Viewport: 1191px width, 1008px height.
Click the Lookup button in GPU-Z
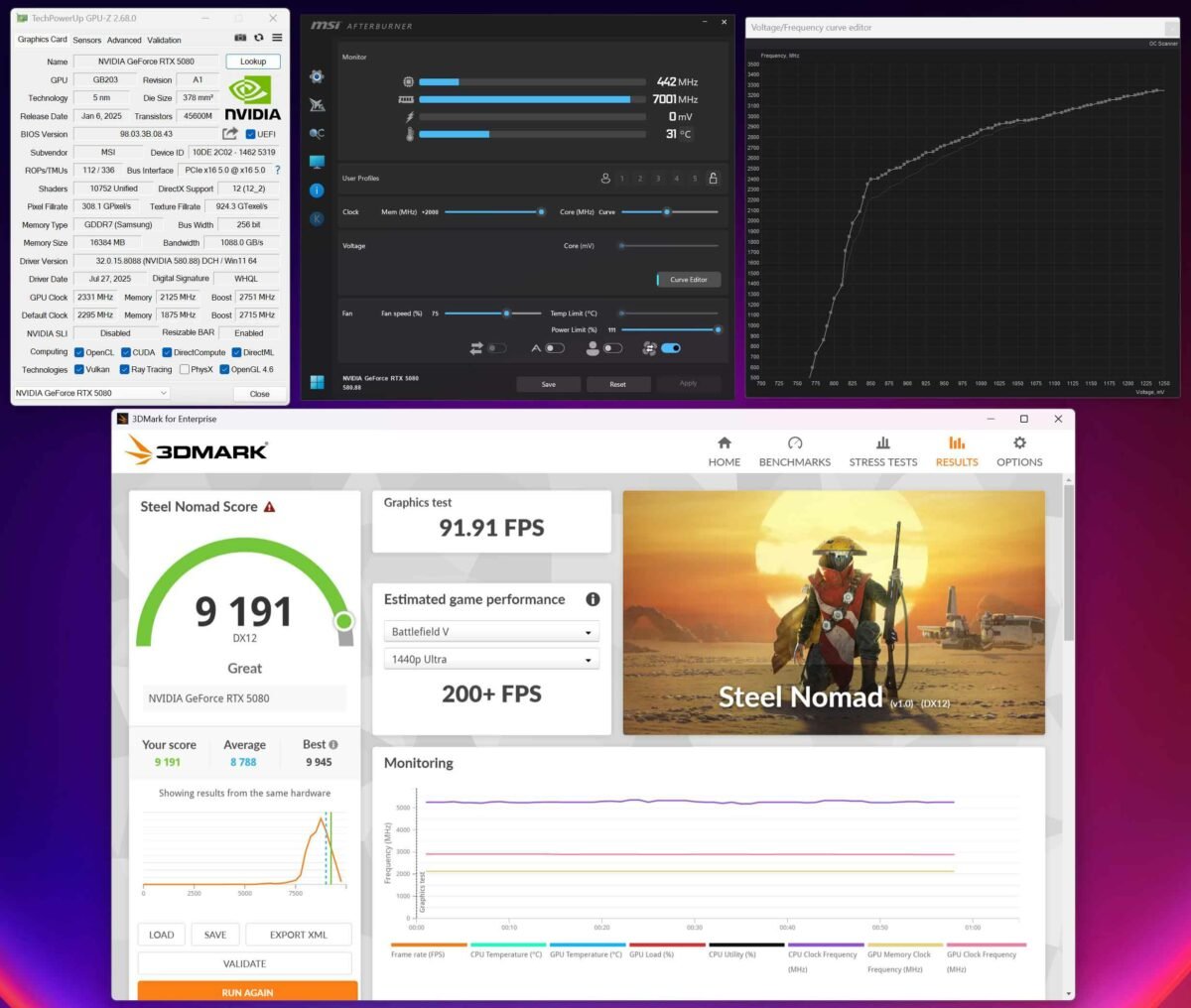coord(253,62)
